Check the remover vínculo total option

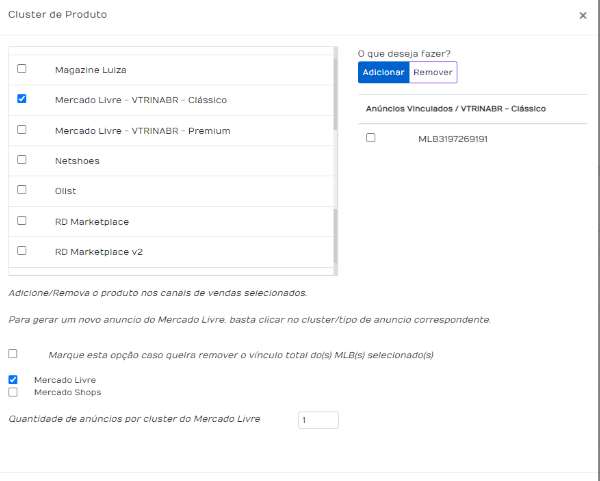[13, 354]
